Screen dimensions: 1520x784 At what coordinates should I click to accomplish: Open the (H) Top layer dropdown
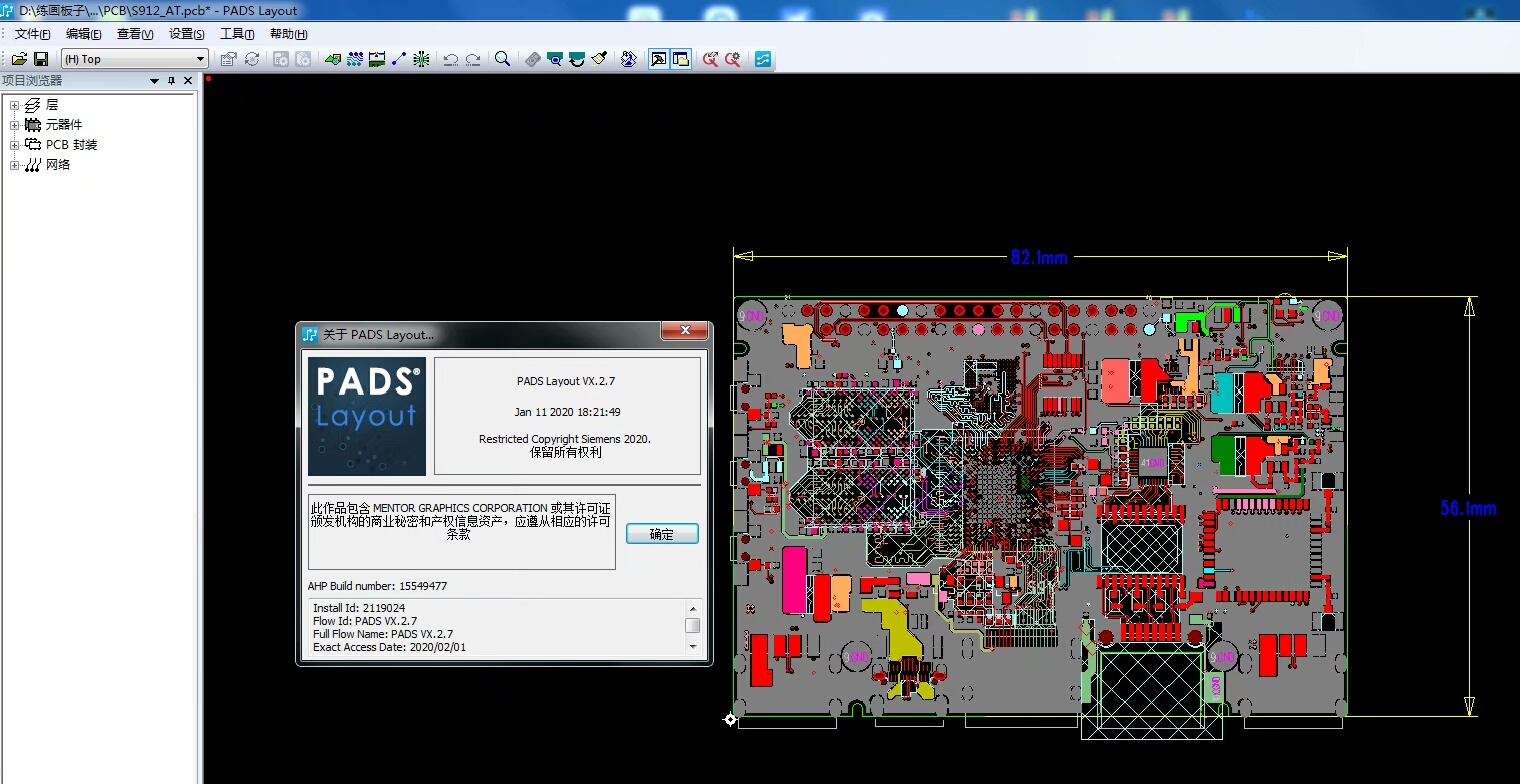[200, 59]
